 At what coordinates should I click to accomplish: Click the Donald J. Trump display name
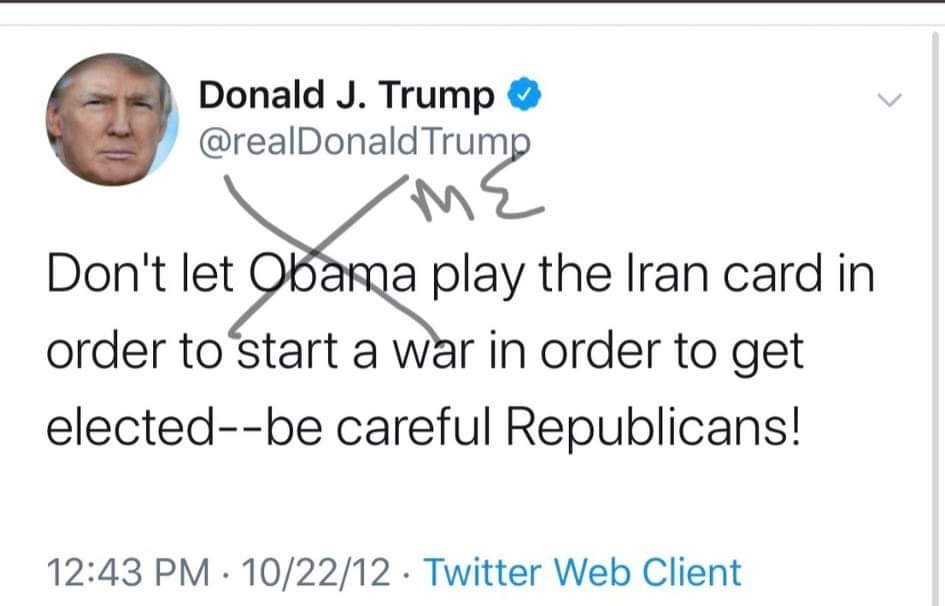coord(346,95)
